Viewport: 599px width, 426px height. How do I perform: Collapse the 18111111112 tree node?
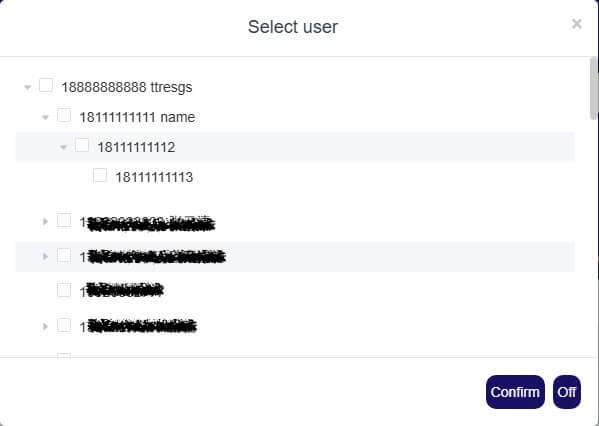(63, 147)
